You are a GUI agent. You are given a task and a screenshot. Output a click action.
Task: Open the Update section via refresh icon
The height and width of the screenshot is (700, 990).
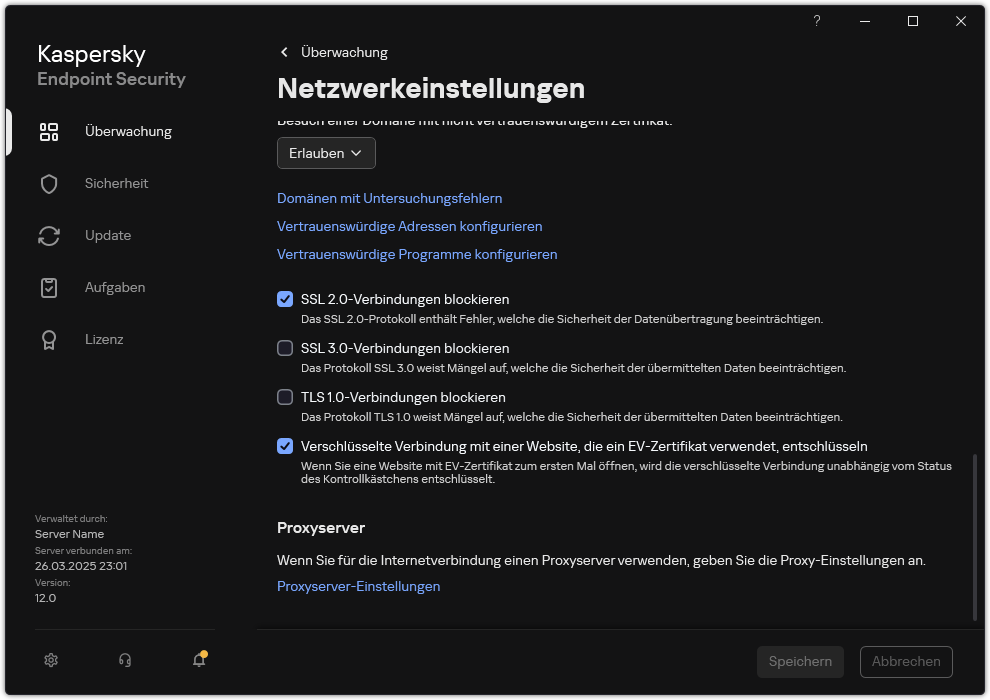[x=106, y=235]
